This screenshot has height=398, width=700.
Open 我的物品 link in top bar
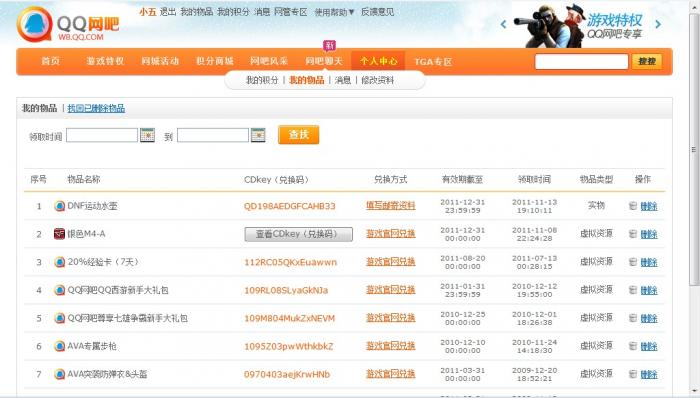pos(196,12)
